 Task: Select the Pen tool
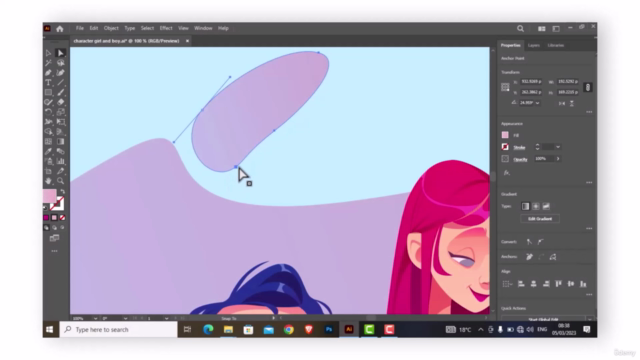point(49,73)
